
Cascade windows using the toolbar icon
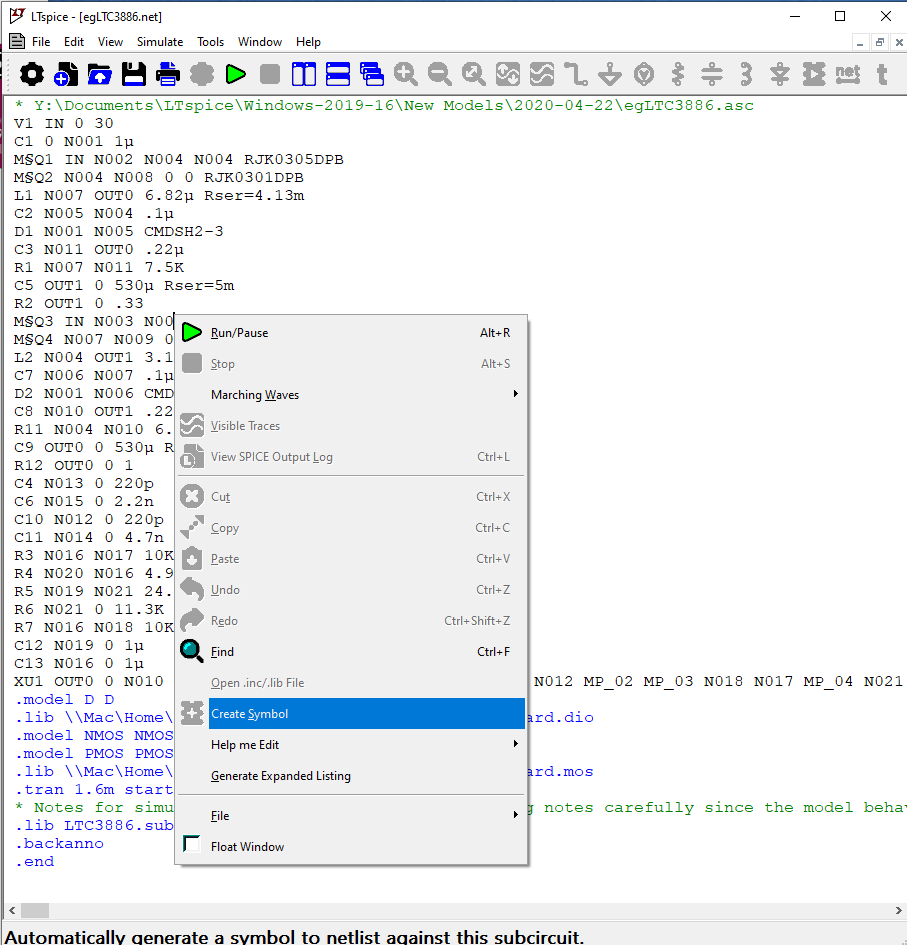372,74
